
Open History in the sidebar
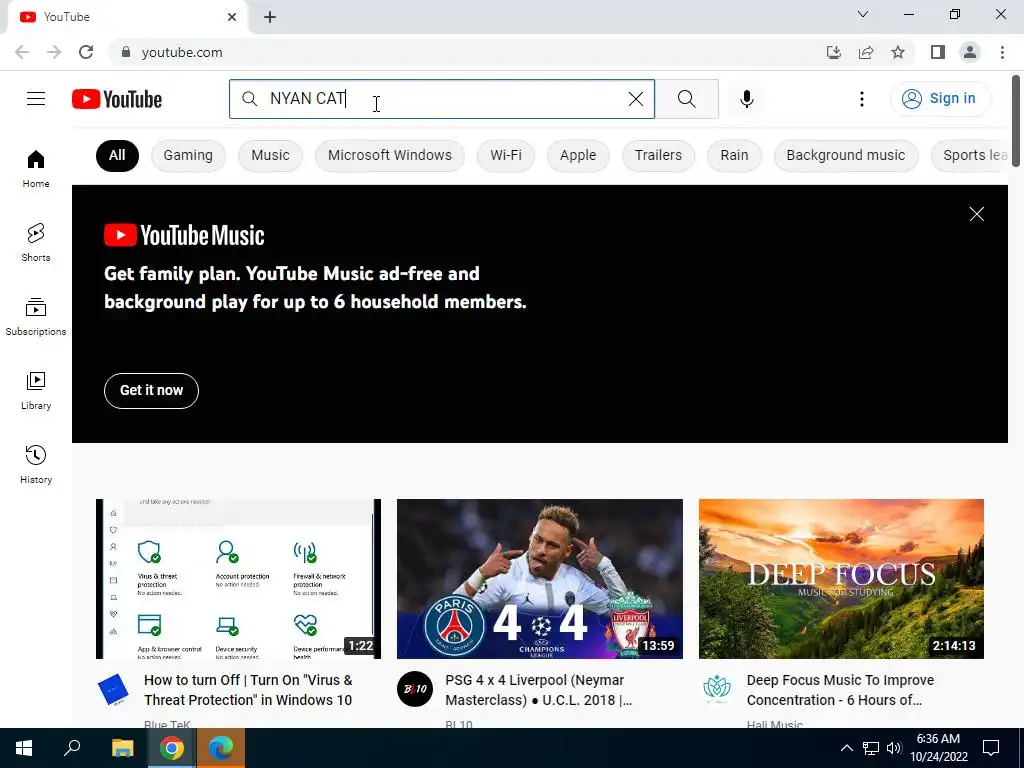click(36, 464)
